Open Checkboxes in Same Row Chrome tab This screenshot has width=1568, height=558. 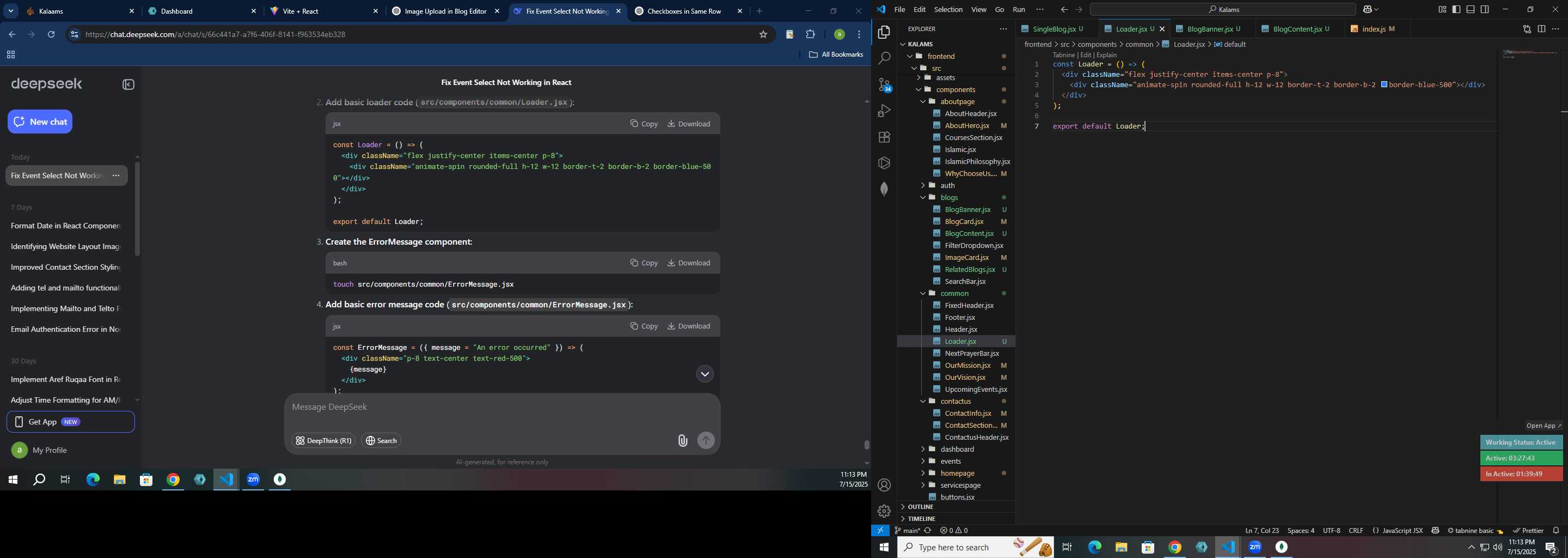click(688, 11)
